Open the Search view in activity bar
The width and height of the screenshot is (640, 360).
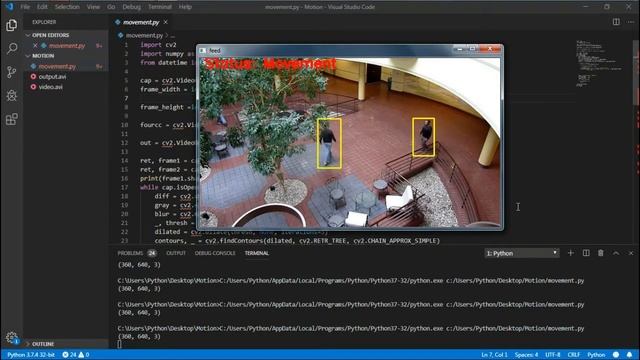(11, 49)
